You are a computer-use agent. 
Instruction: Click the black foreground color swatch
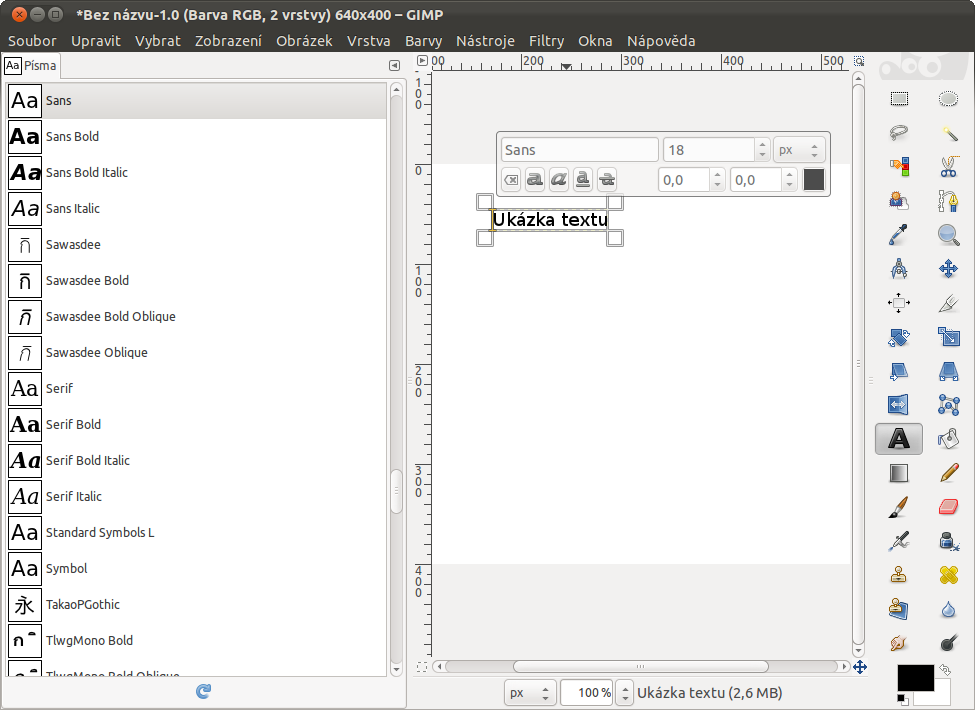click(915, 678)
